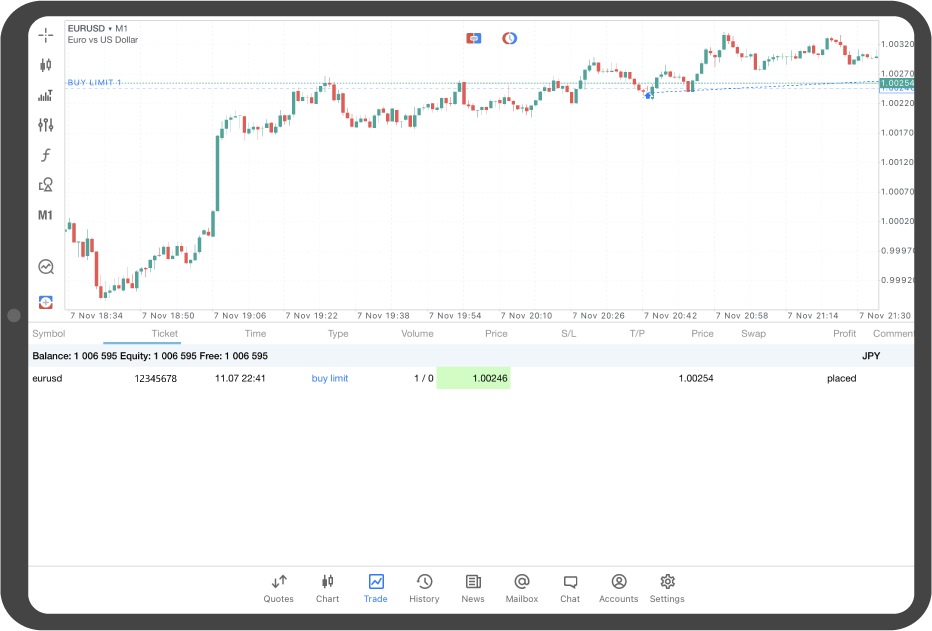Click the volume value 1 / 0

click(x=424, y=378)
